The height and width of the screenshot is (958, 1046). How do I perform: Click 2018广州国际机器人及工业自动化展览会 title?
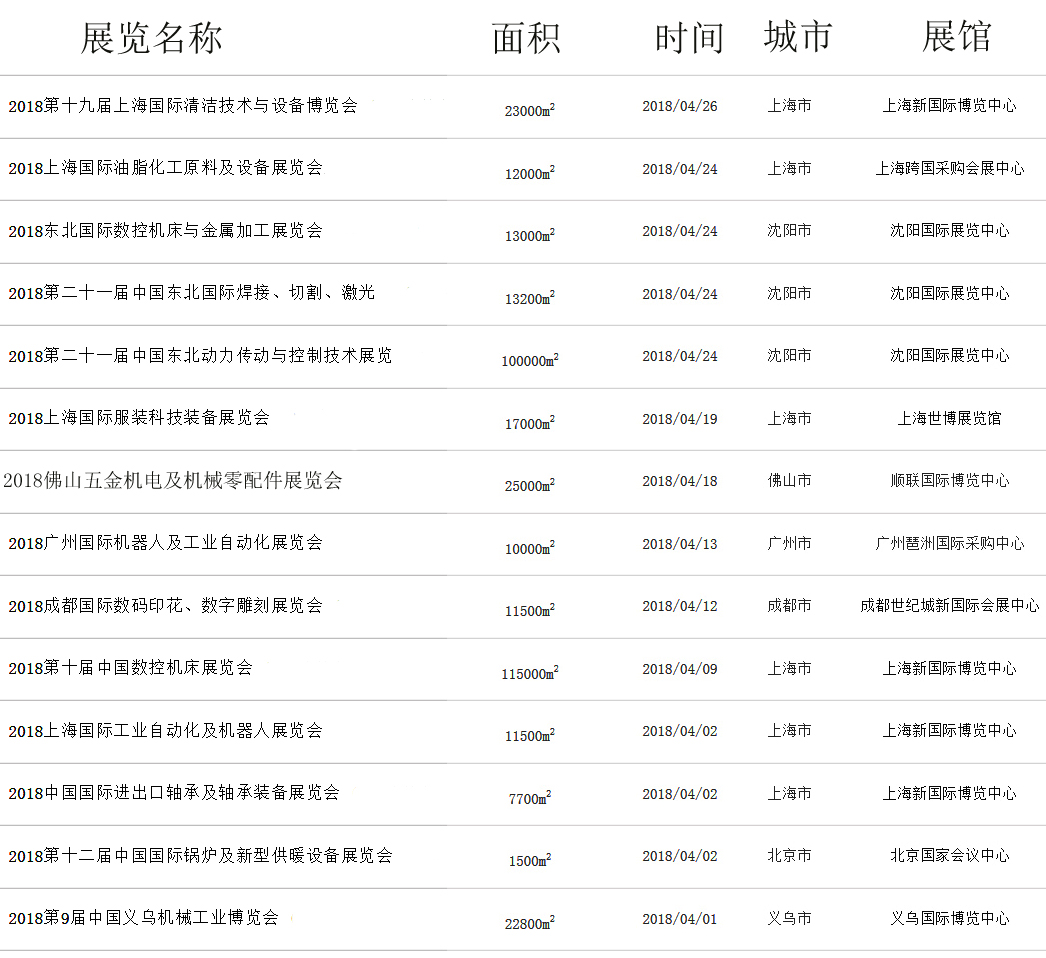165,543
